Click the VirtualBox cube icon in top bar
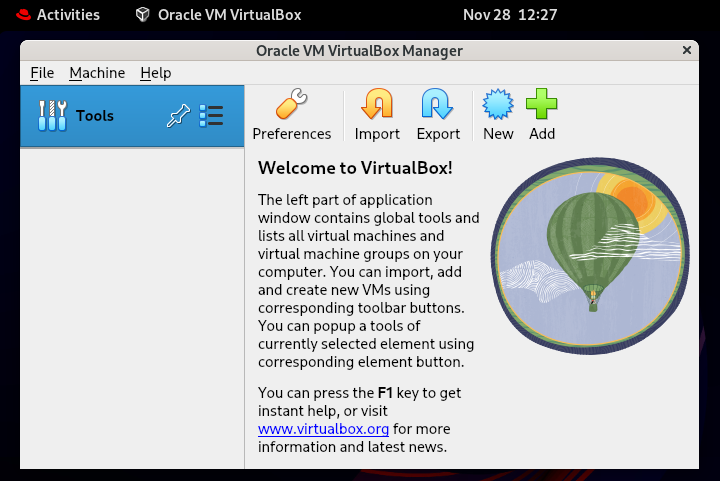The height and width of the screenshot is (481, 720). (142, 15)
